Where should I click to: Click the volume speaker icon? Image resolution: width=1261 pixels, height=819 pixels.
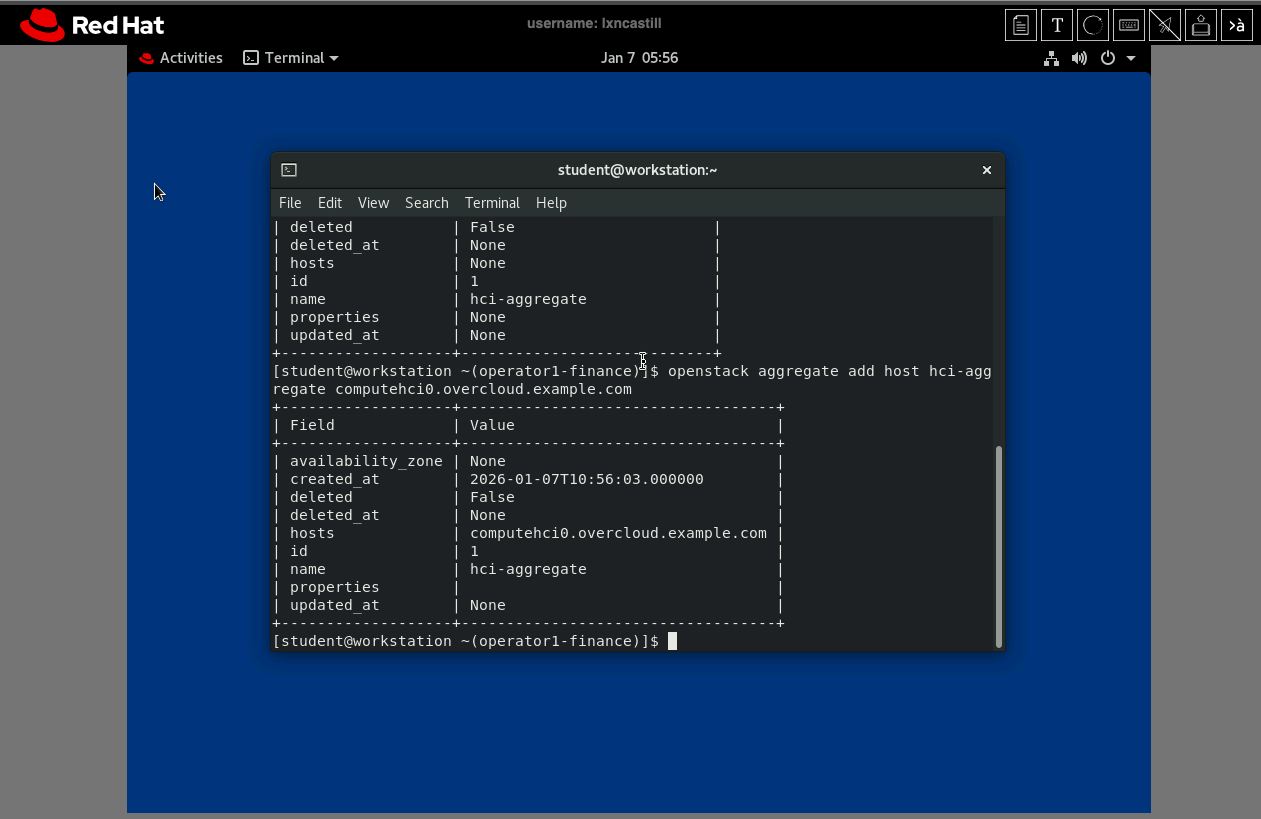click(x=1079, y=58)
